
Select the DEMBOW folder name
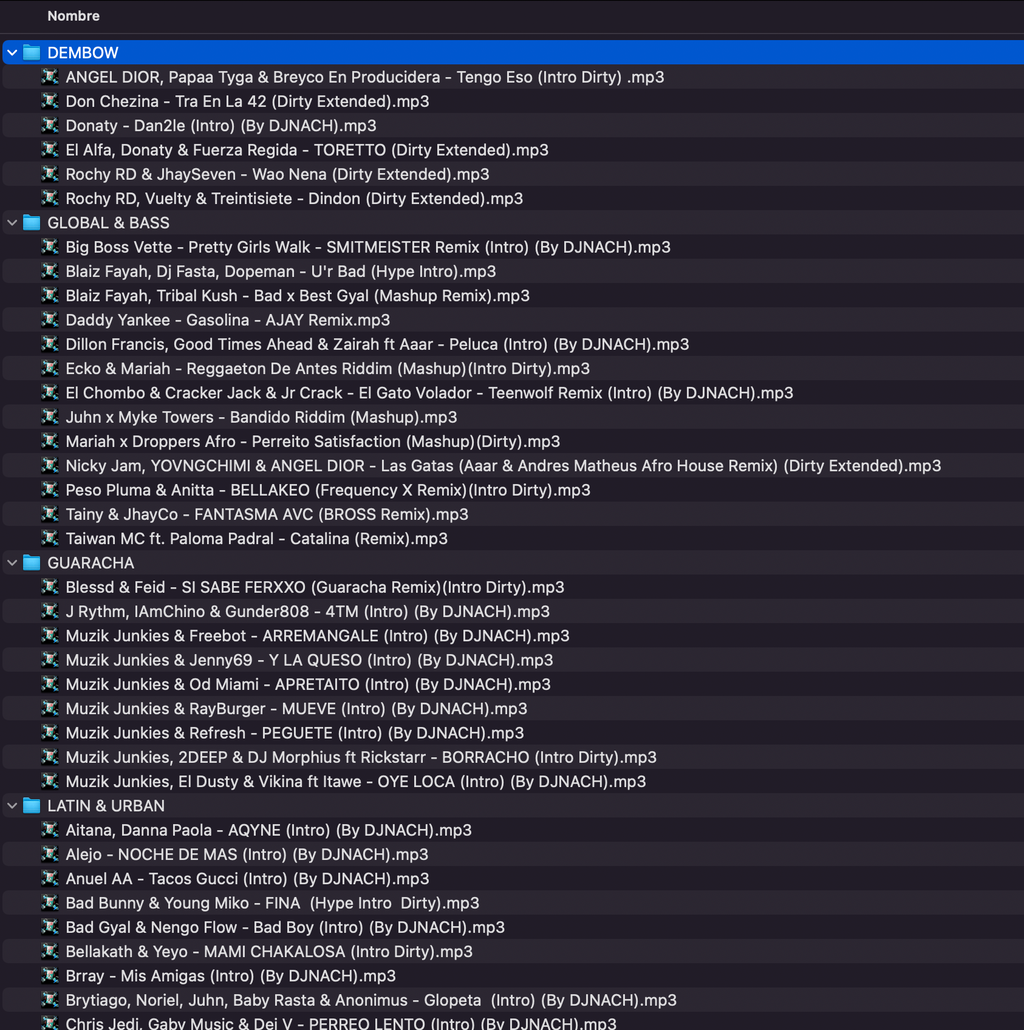[83, 53]
